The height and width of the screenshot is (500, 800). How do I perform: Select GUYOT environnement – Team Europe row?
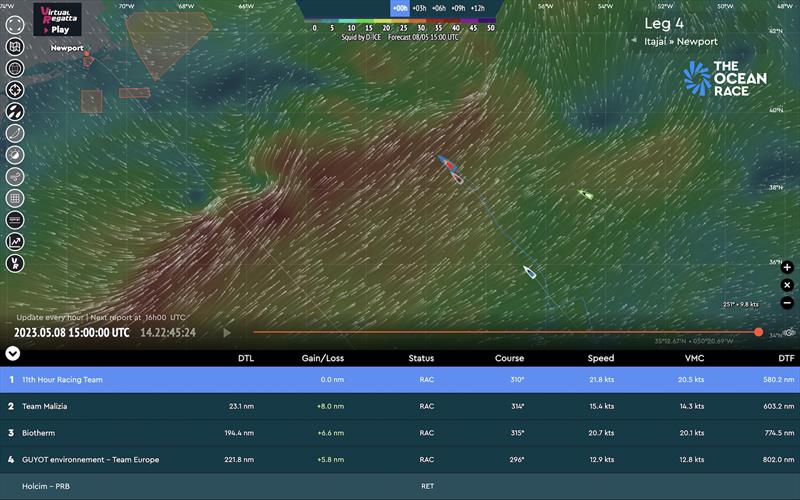pyautogui.click(x=400, y=459)
